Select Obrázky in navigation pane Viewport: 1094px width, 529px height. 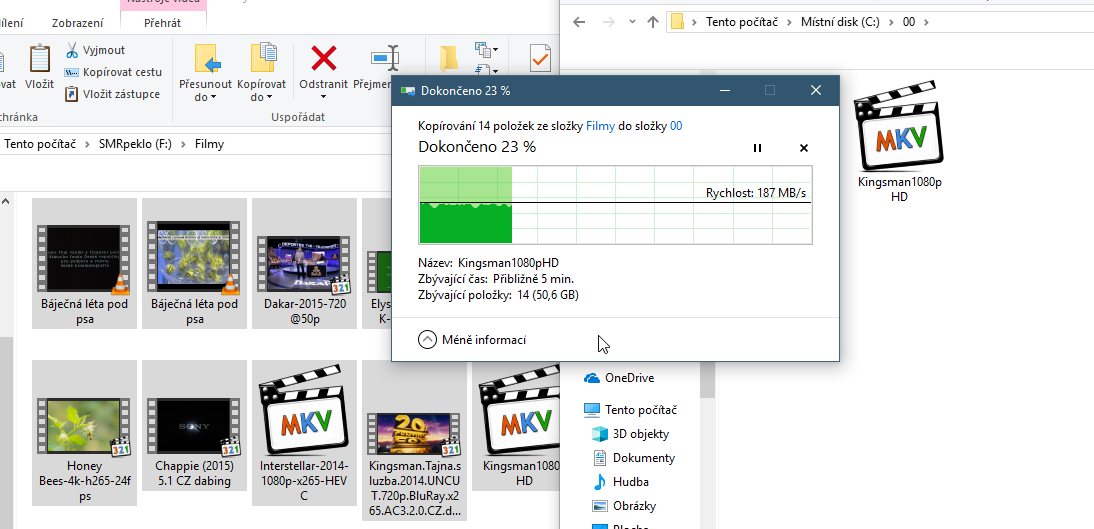[x=624, y=506]
